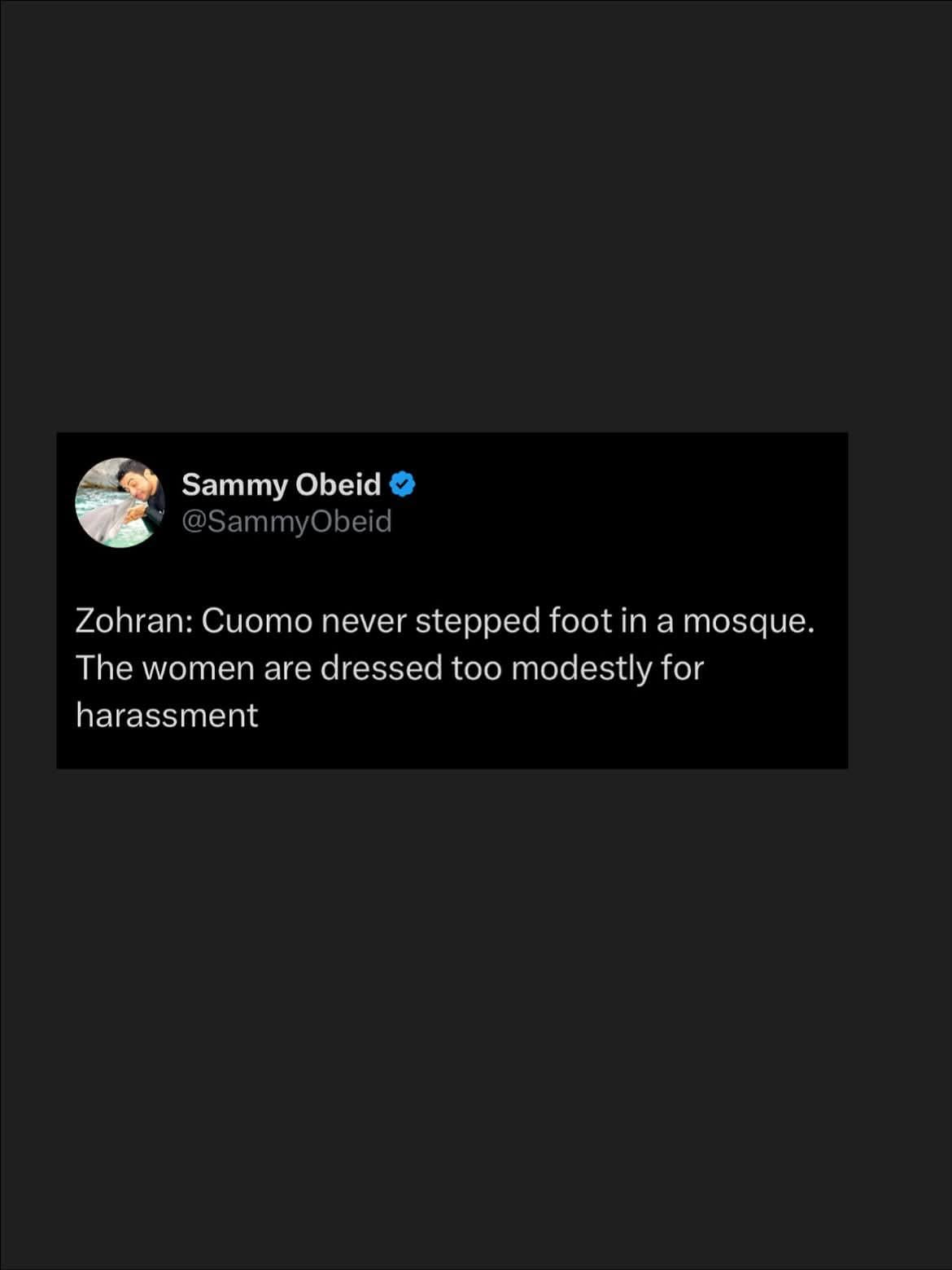Click the word "Cuomo" in the tweet
This screenshot has height=1270, width=952.
point(256,621)
